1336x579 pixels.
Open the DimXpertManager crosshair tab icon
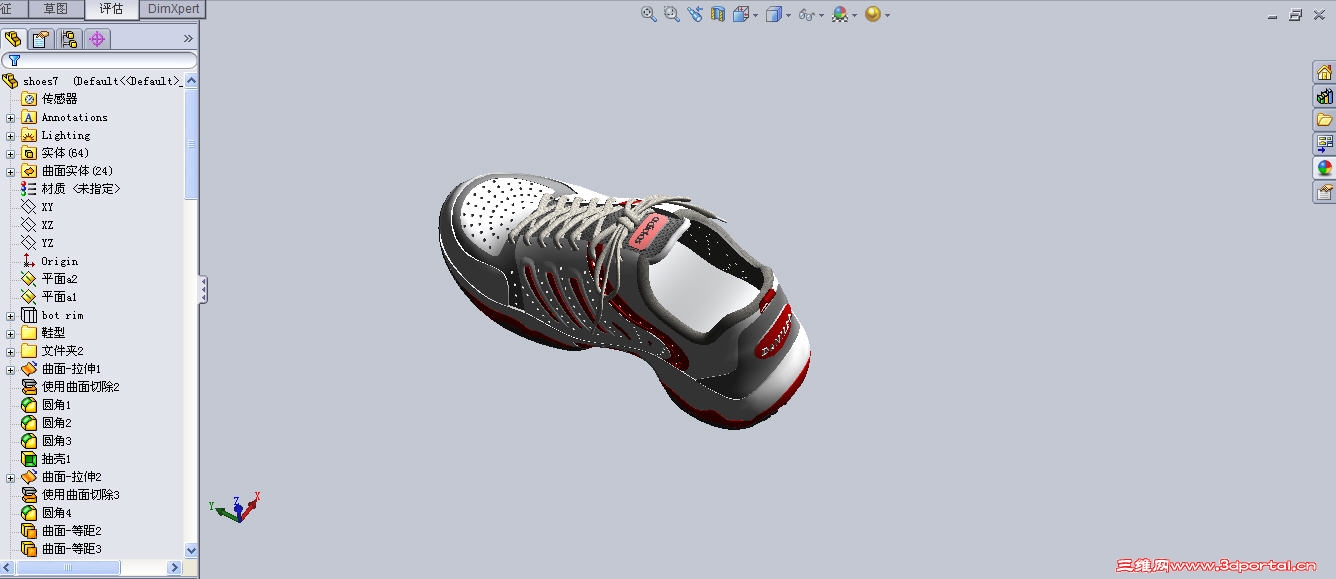(97, 39)
